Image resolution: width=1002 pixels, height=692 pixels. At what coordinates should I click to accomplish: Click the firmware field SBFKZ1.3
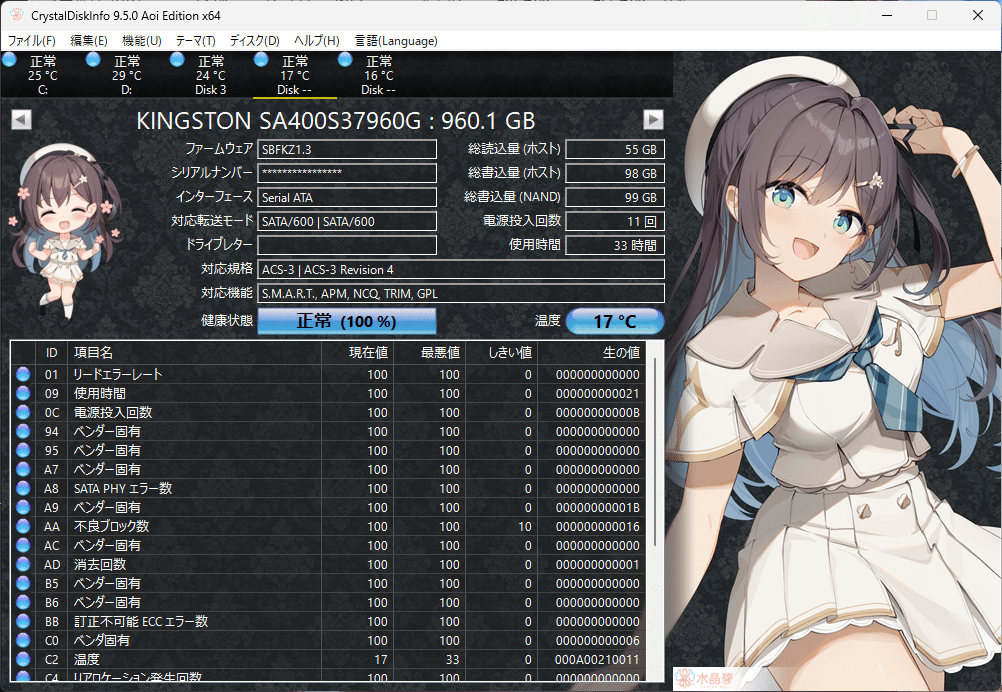tap(347, 150)
